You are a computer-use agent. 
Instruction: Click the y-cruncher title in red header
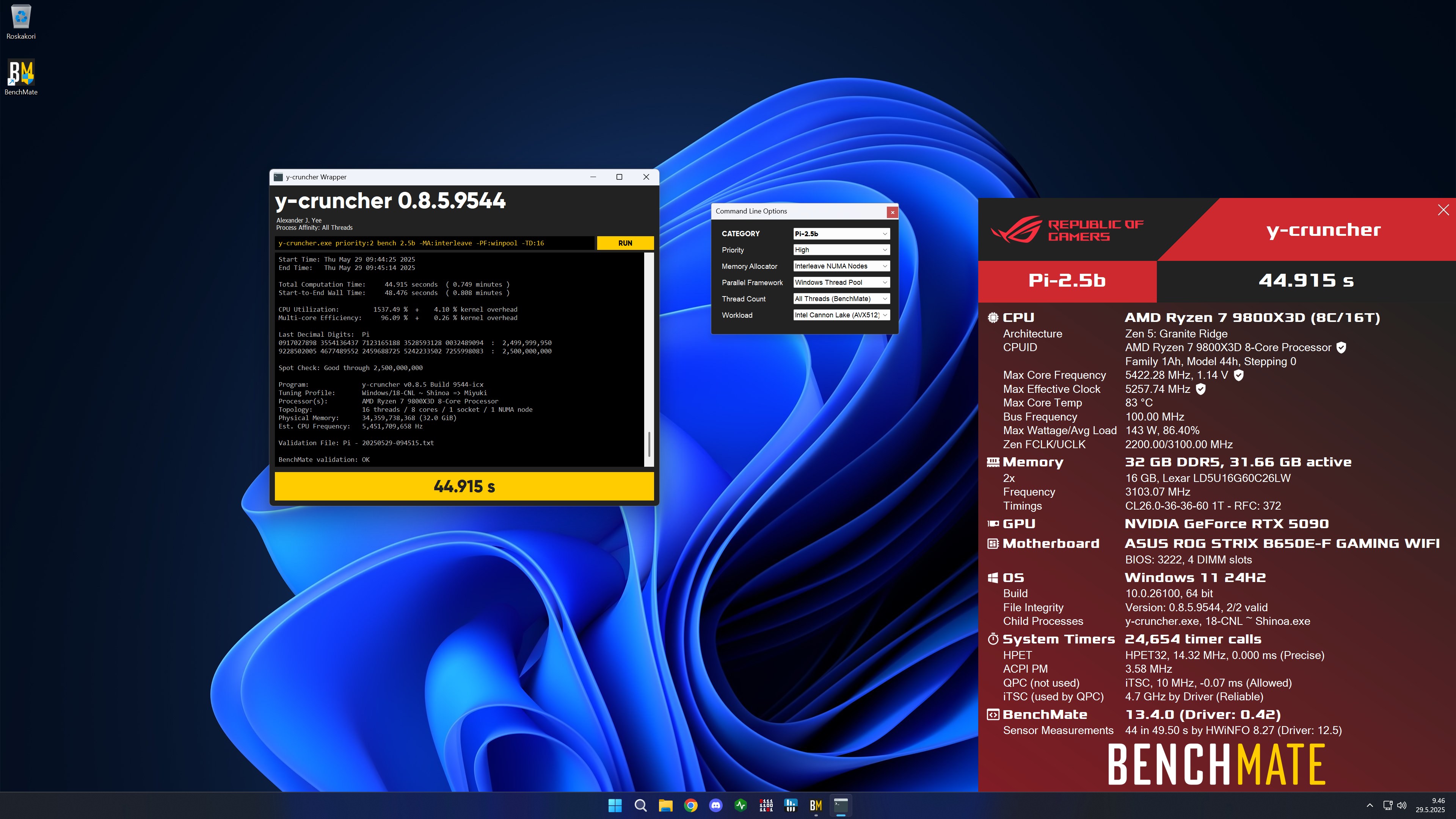click(x=1323, y=230)
